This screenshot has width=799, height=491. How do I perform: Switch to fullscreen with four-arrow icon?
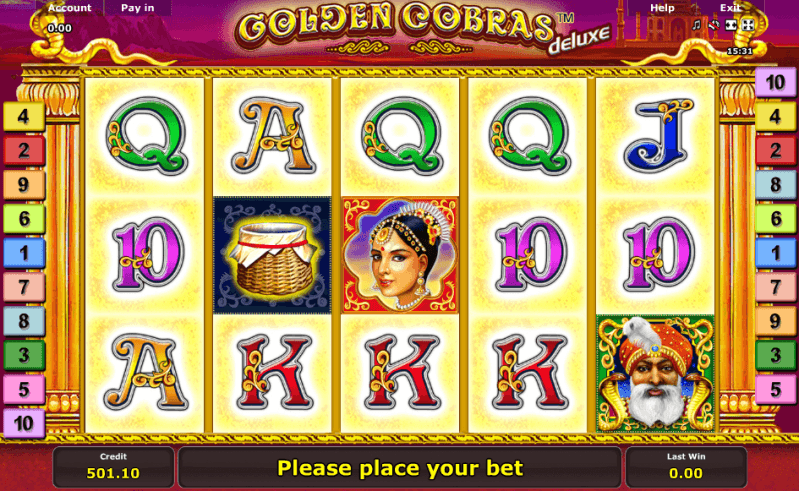click(x=748, y=25)
